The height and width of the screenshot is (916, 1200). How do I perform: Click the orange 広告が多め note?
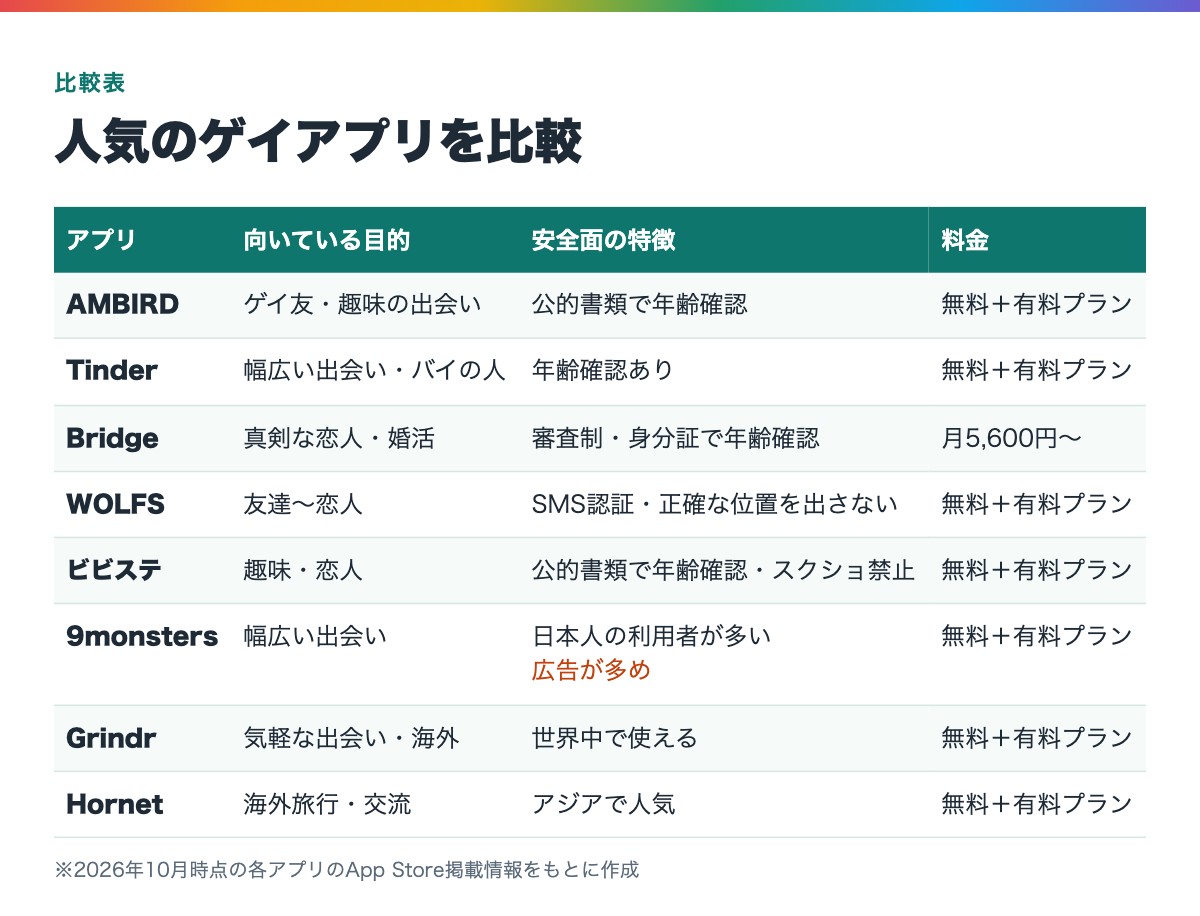(591, 670)
